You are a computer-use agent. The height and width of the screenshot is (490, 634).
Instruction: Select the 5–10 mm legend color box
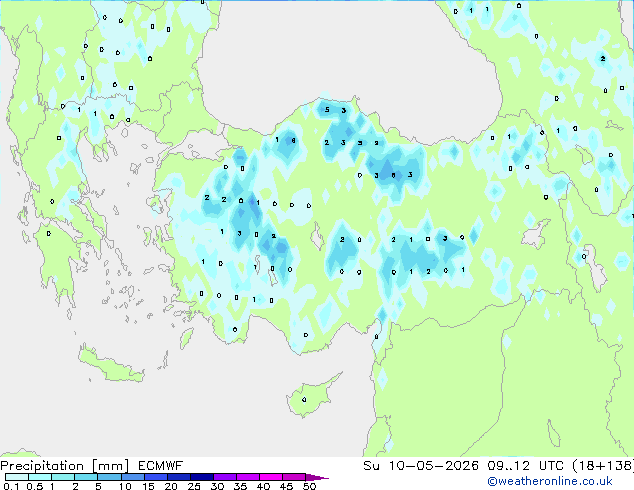click(109, 477)
